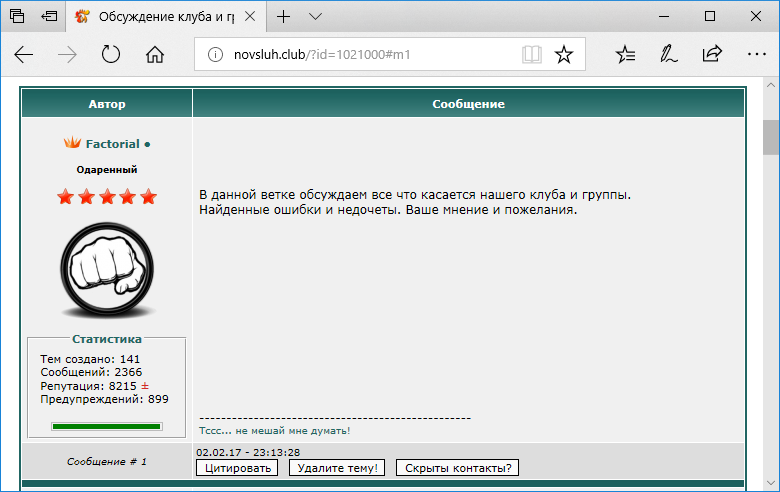Open the Factorial user profile link
This screenshot has height=492, width=780.
(x=112, y=144)
